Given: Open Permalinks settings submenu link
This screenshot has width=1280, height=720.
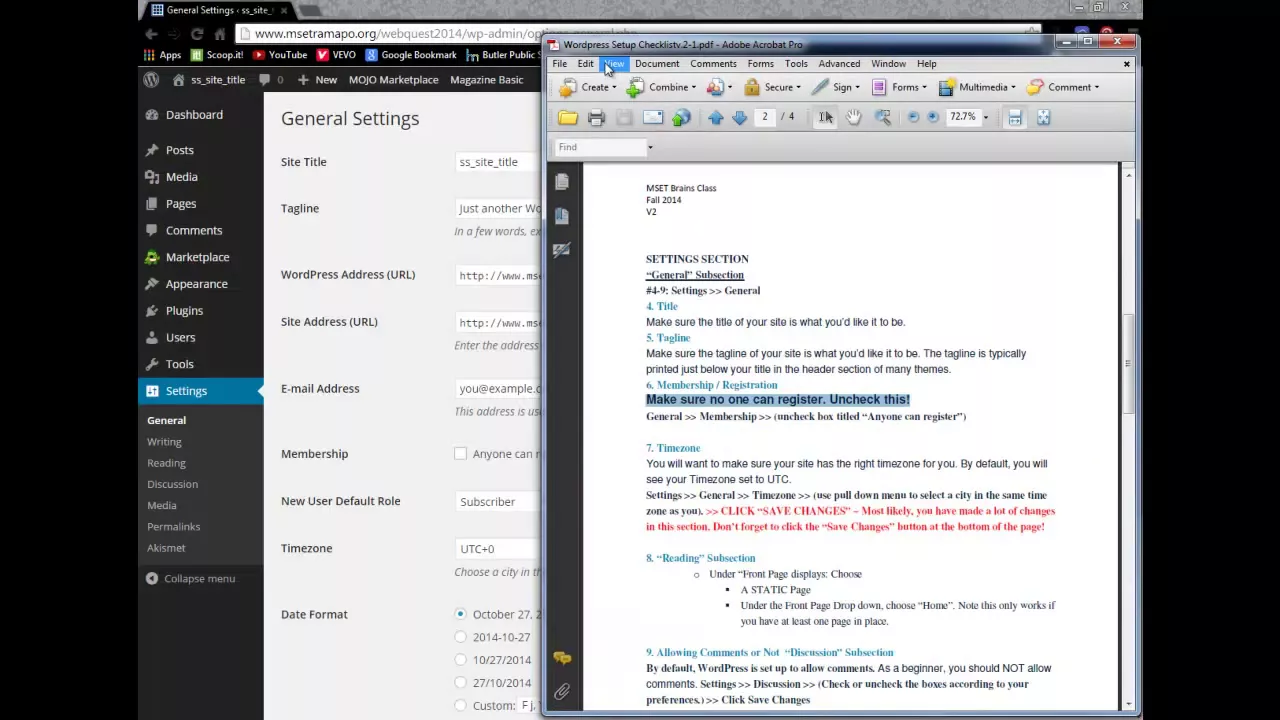Looking at the screenshot, I should tap(174, 526).
